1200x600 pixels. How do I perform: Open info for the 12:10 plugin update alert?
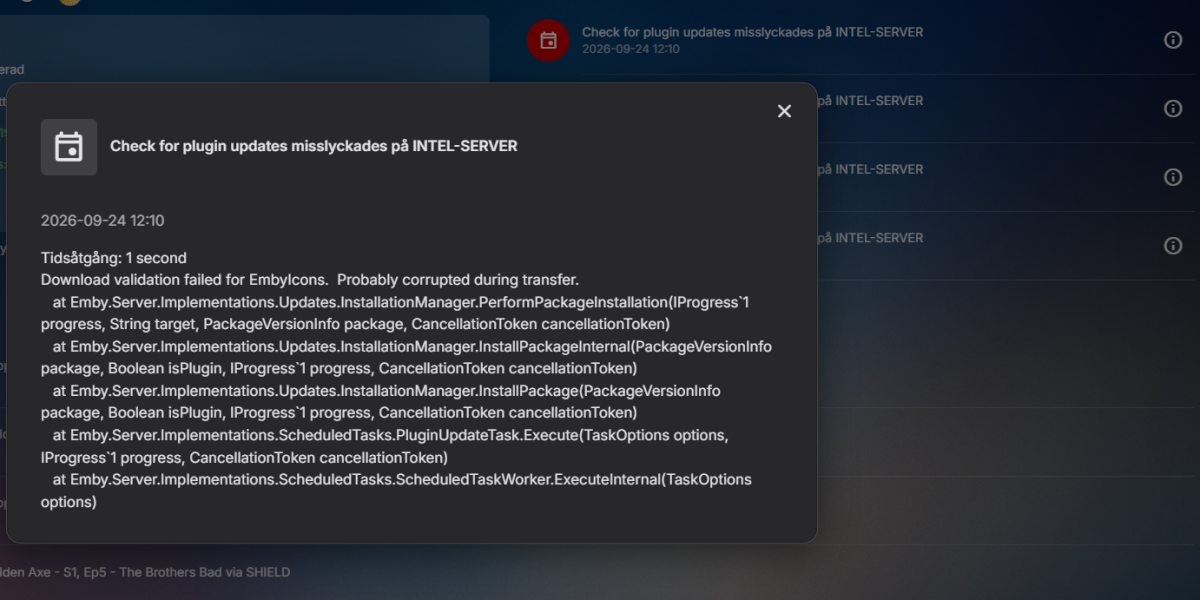click(x=1173, y=40)
